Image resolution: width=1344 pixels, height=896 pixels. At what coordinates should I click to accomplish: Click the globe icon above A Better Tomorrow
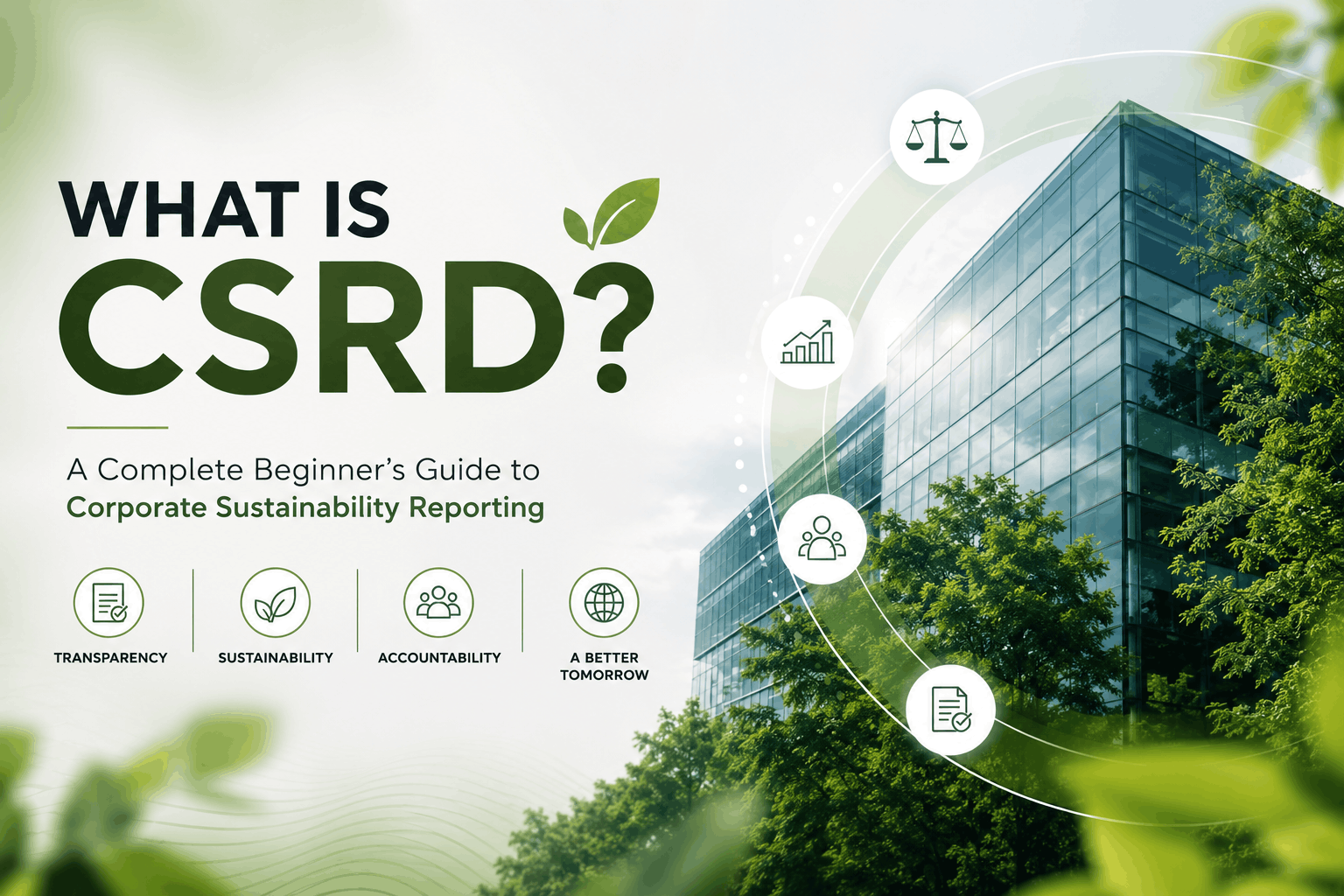coord(604,603)
